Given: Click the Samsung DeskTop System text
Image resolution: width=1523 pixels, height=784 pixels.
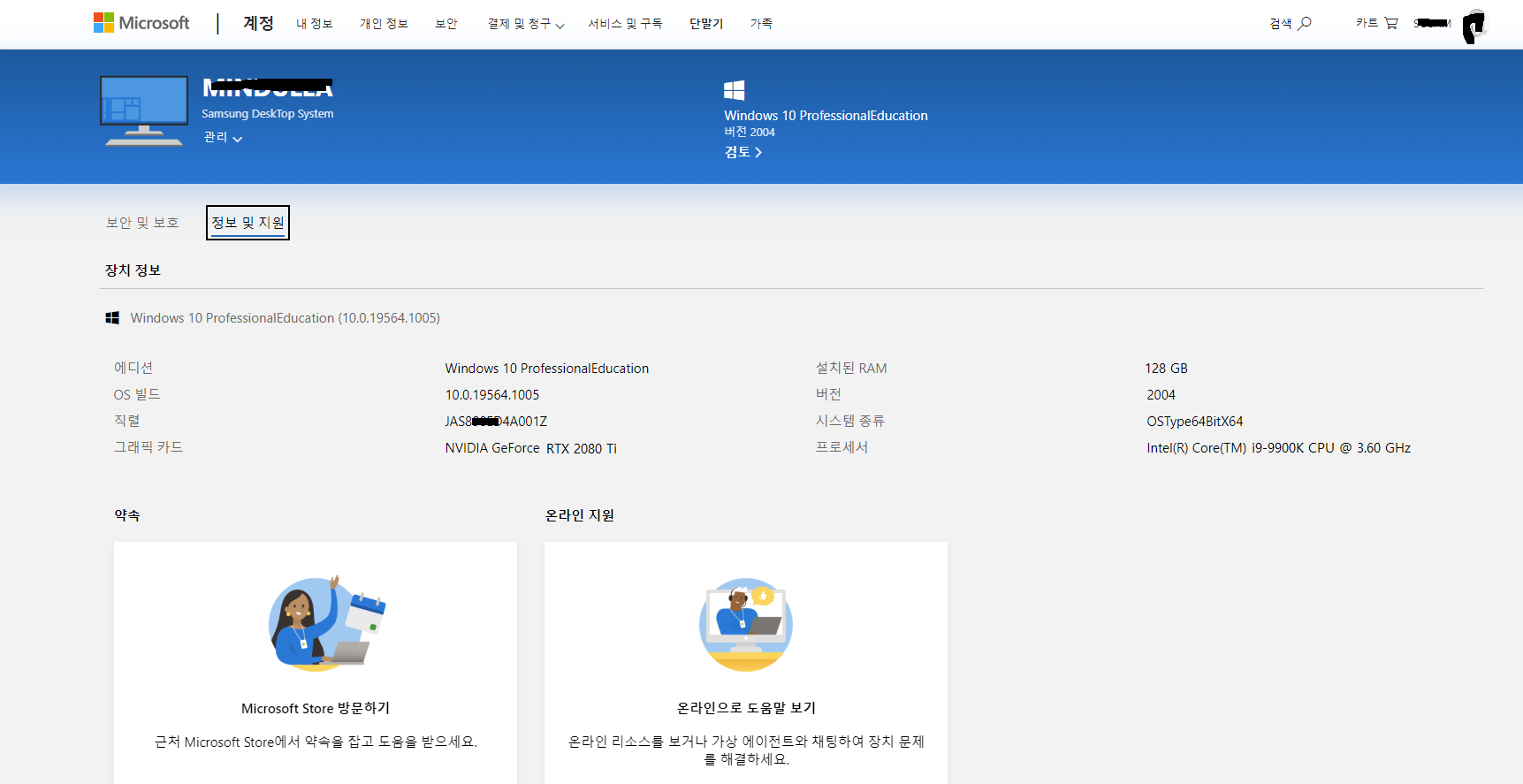Looking at the screenshot, I should click(x=268, y=114).
